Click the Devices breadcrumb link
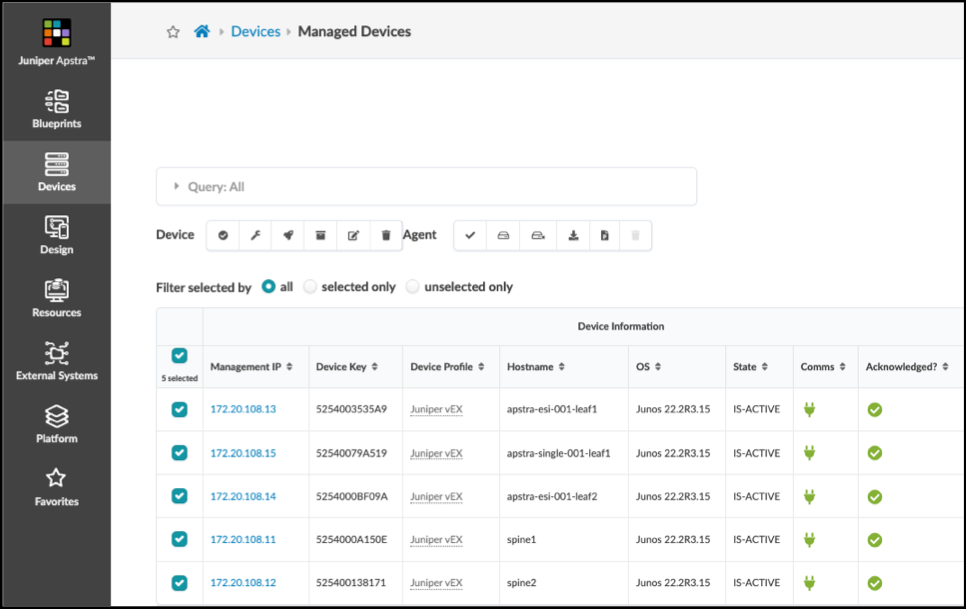 (255, 31)
